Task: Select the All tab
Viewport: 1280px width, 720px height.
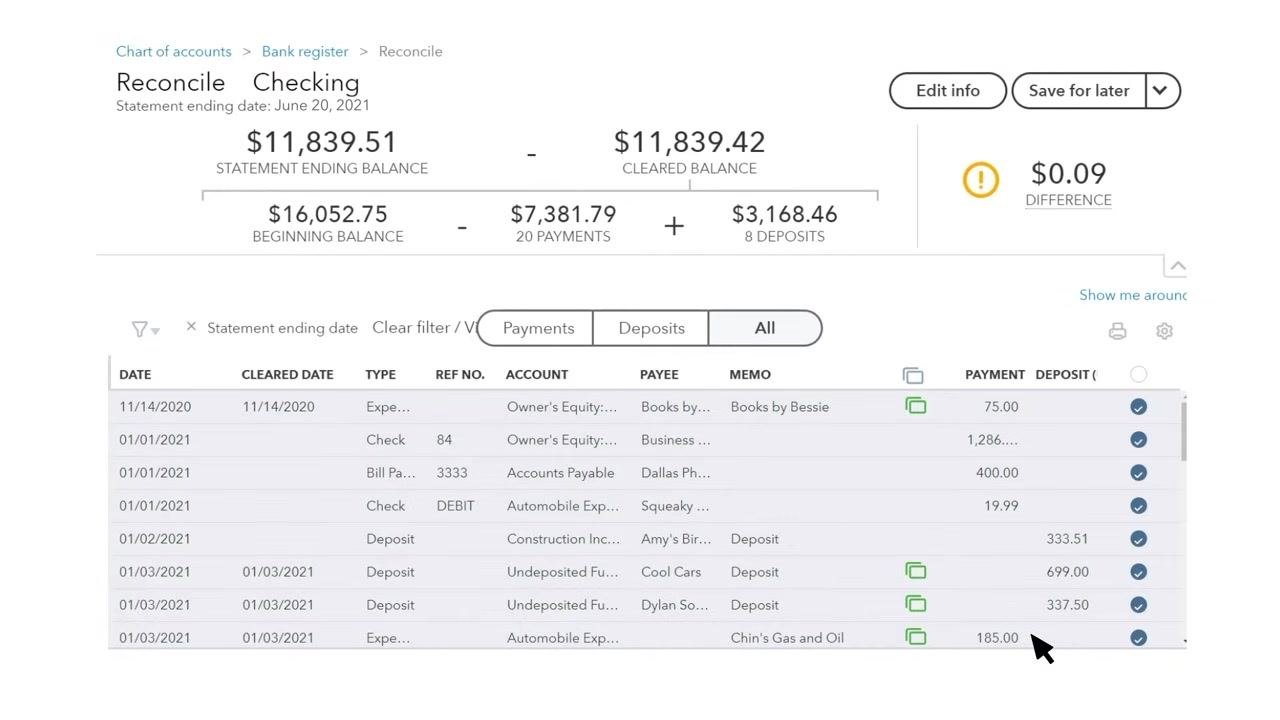Action: click(x=765, y=328)
